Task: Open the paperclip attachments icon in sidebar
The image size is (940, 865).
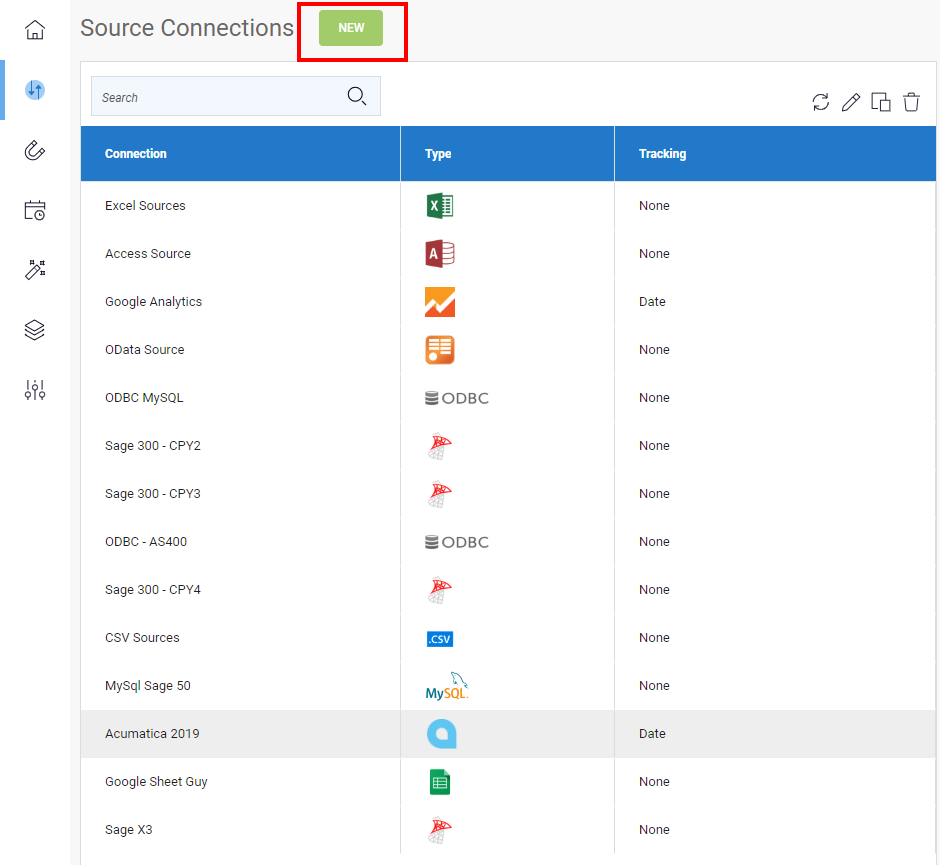Action: pos(35,150)
